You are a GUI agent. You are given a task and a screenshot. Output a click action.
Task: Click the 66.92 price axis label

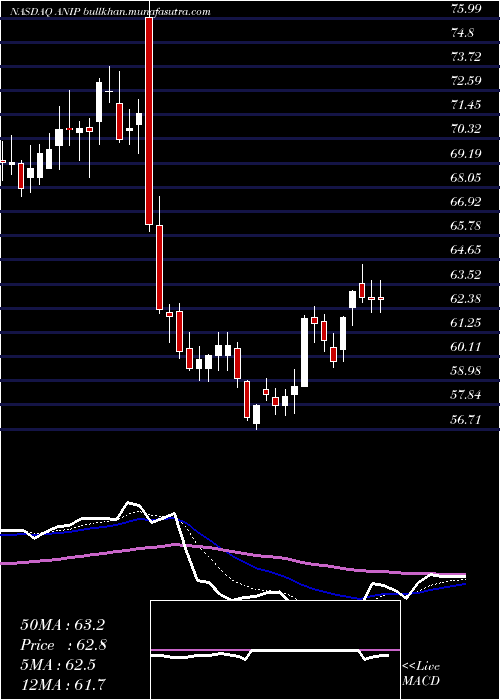pyautogui.click(x=467, y=201)
